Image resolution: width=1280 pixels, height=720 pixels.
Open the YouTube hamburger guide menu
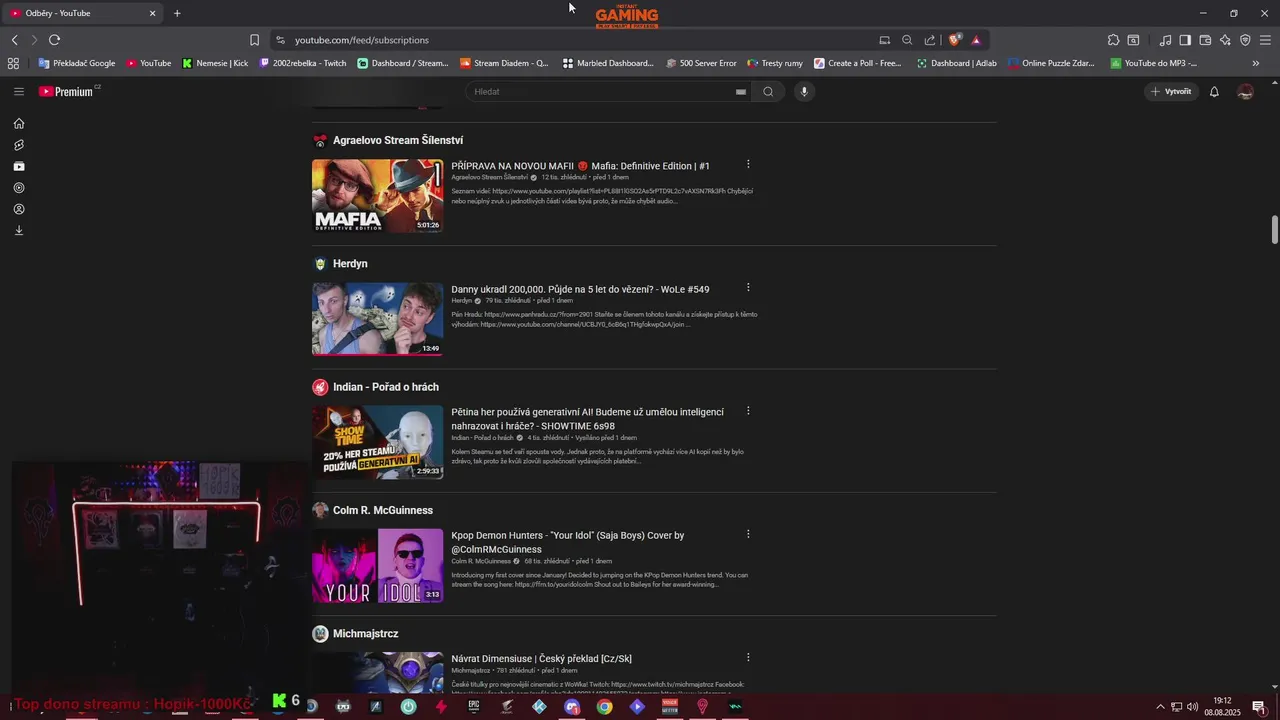point(18,91)
